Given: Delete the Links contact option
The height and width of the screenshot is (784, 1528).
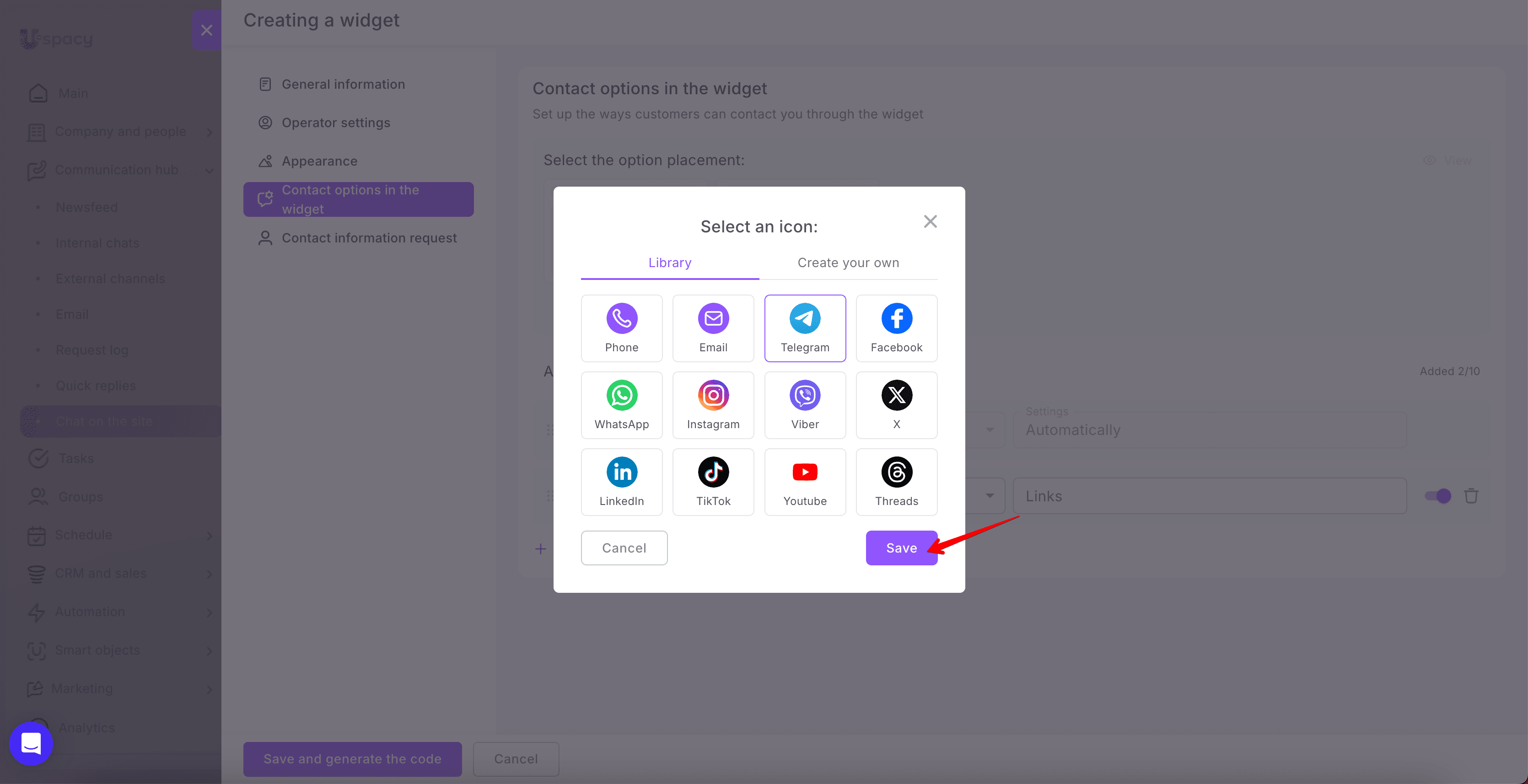Looking at the screenshot, I should point(1471,496).
